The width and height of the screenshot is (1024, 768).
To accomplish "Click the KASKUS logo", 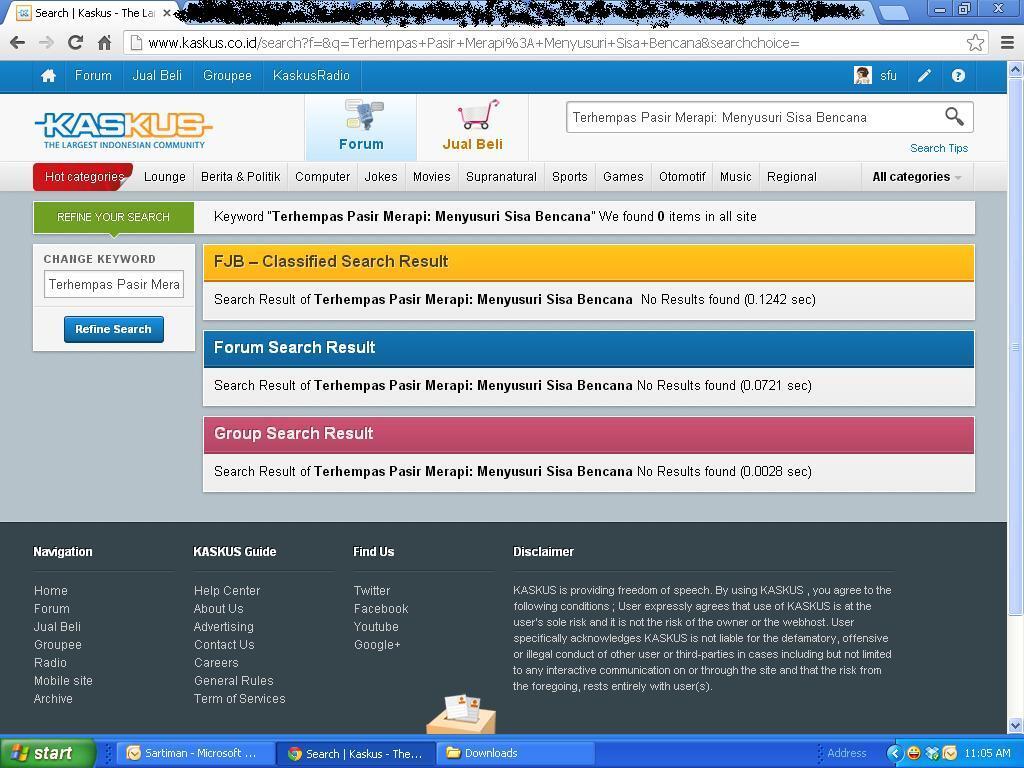I will click(123, 129).
